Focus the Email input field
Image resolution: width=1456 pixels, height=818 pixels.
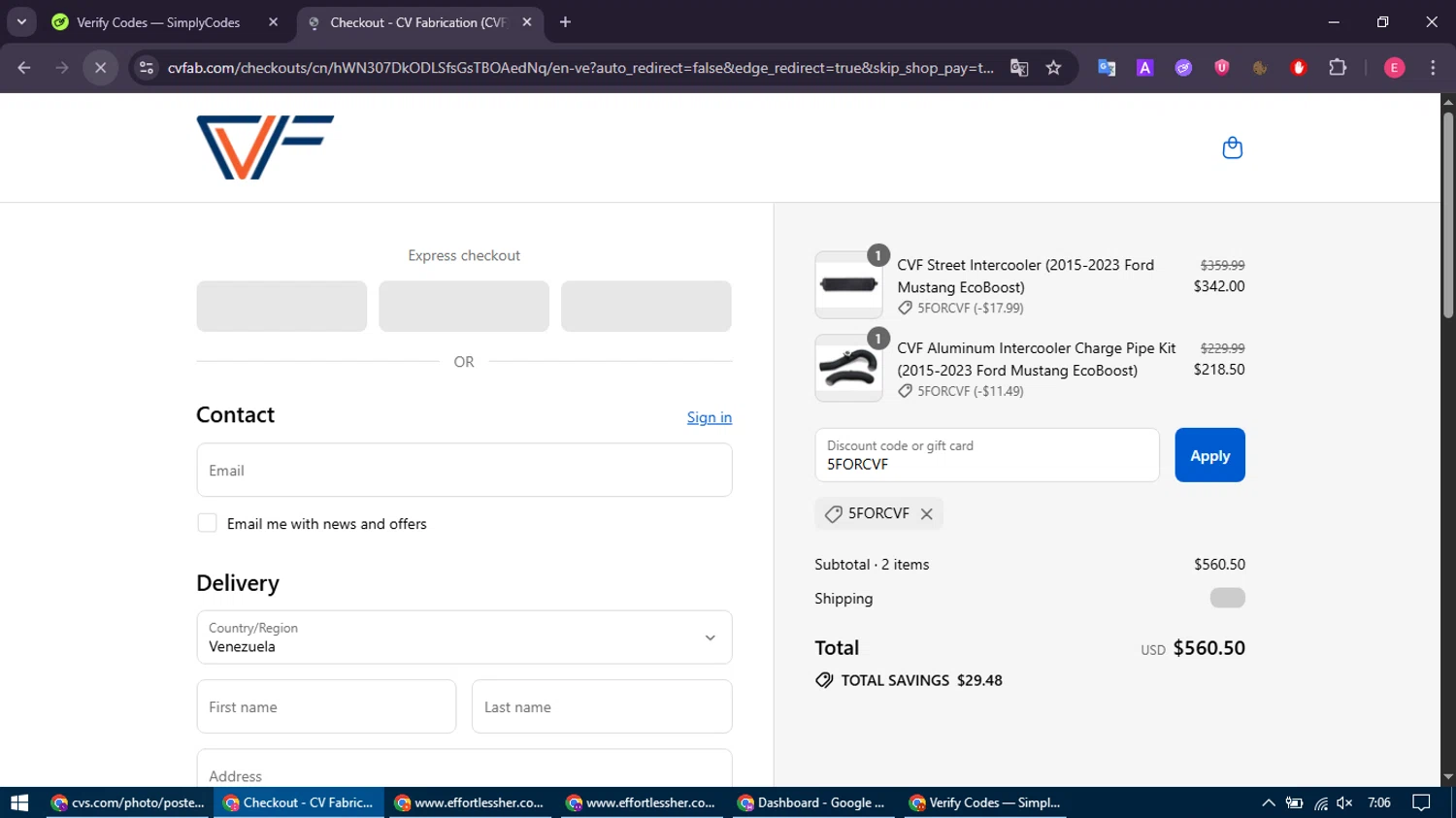tap(464, 471)
